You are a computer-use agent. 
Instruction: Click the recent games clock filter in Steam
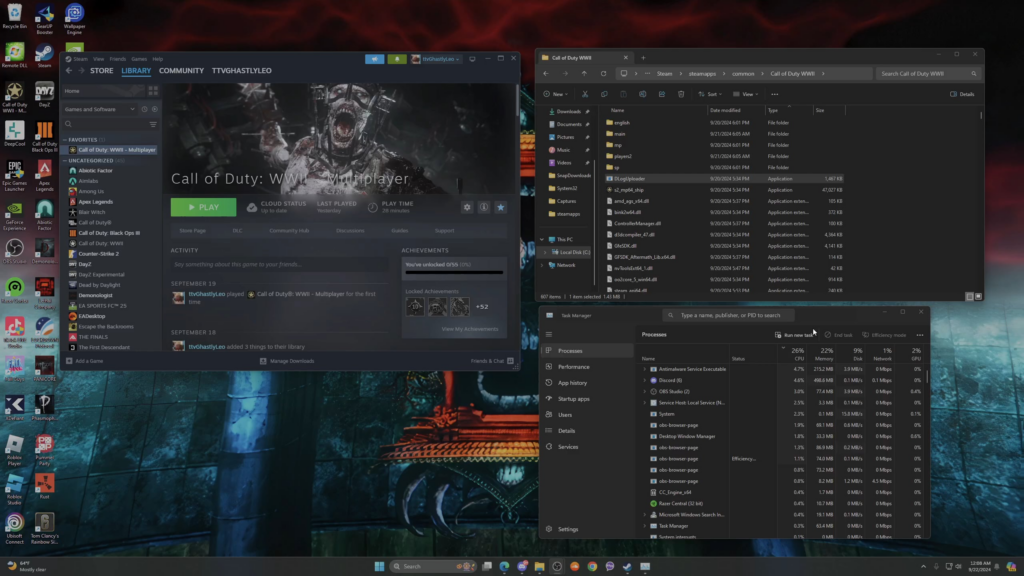tap(144, 109)
